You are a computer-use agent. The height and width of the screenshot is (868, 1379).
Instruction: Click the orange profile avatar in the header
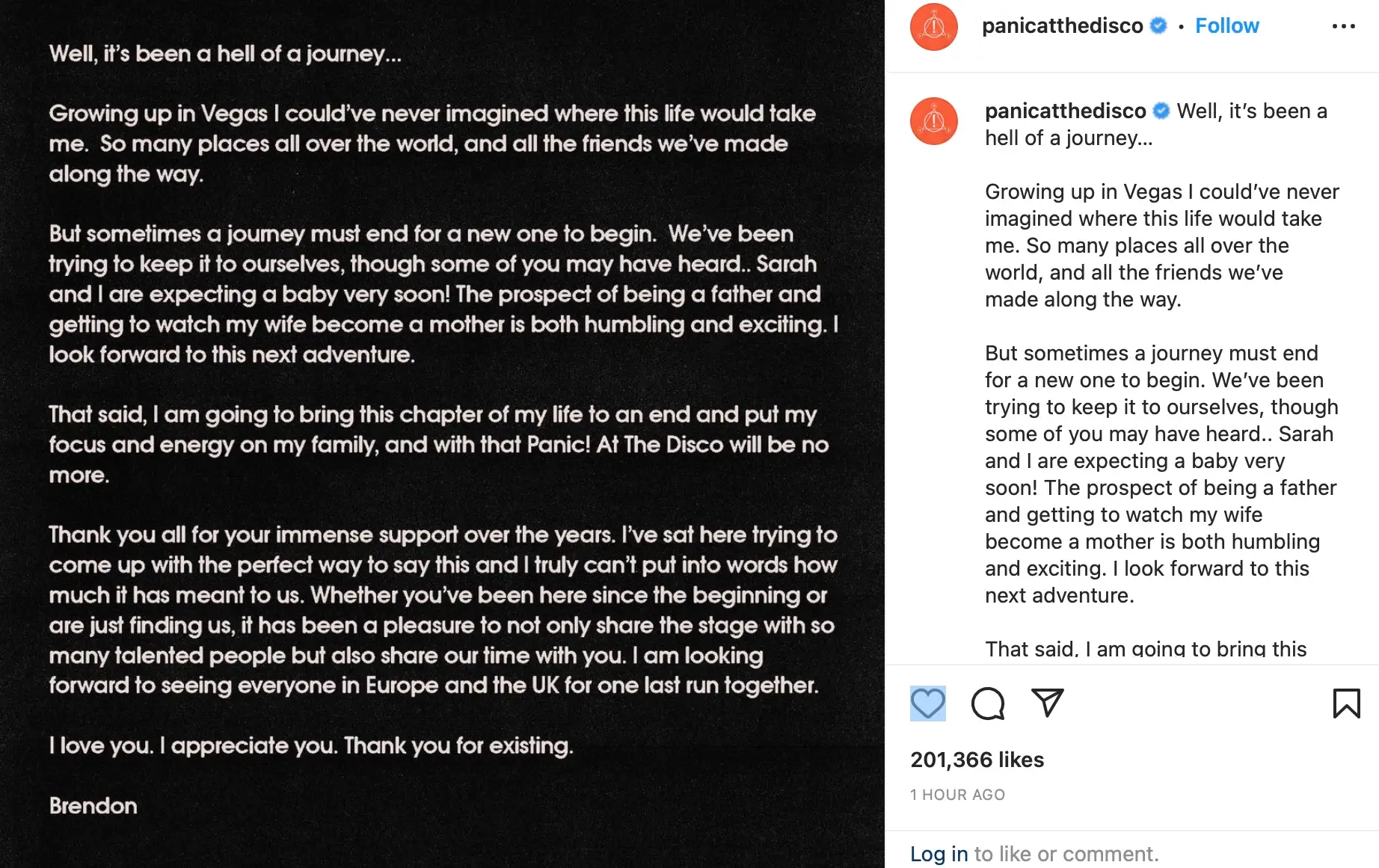[933, 27]
